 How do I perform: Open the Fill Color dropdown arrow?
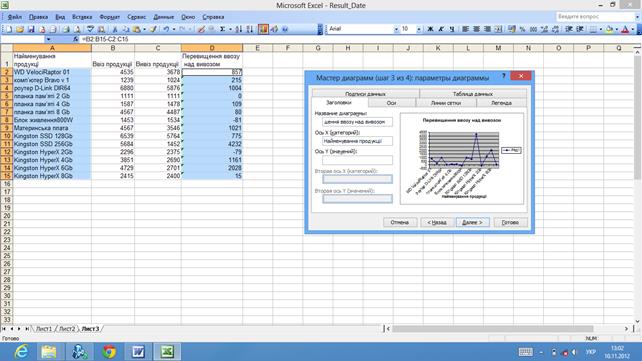click(617, 29)
